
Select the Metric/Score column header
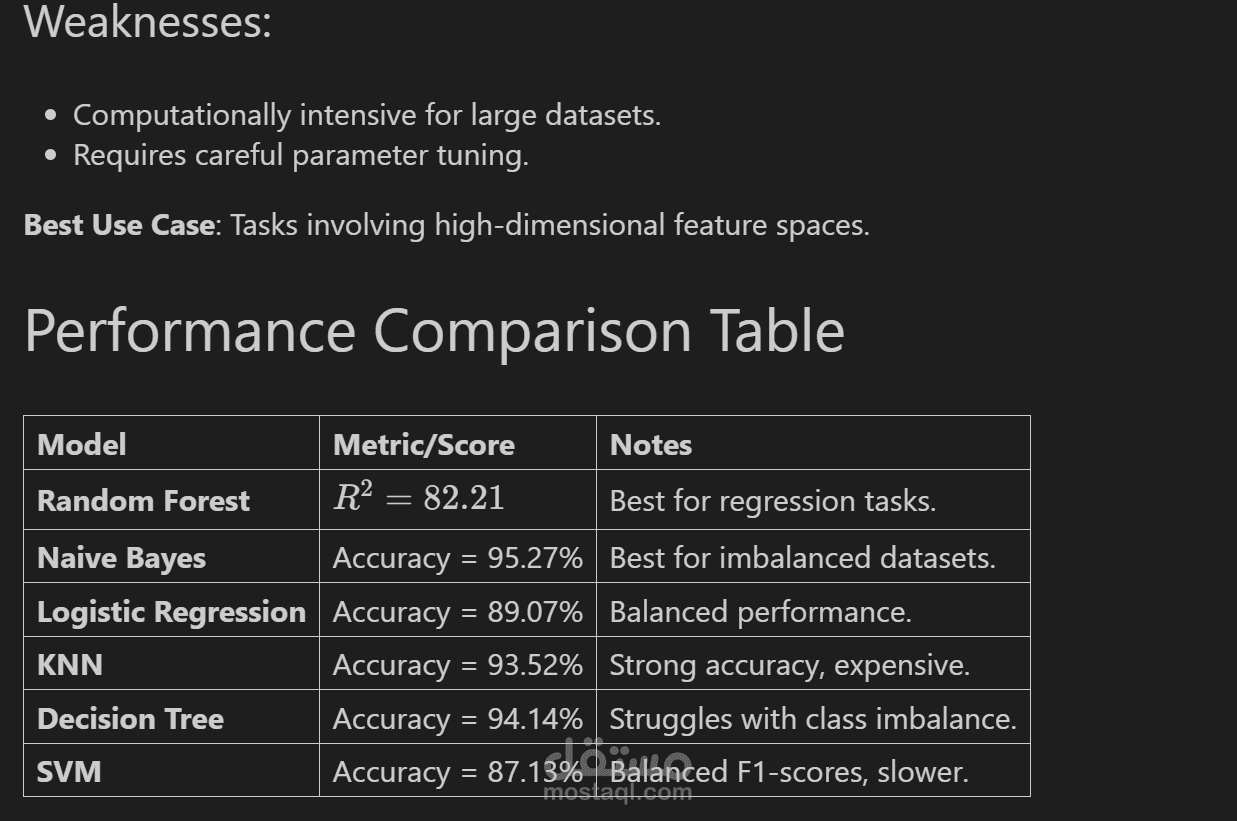(423, 445)
